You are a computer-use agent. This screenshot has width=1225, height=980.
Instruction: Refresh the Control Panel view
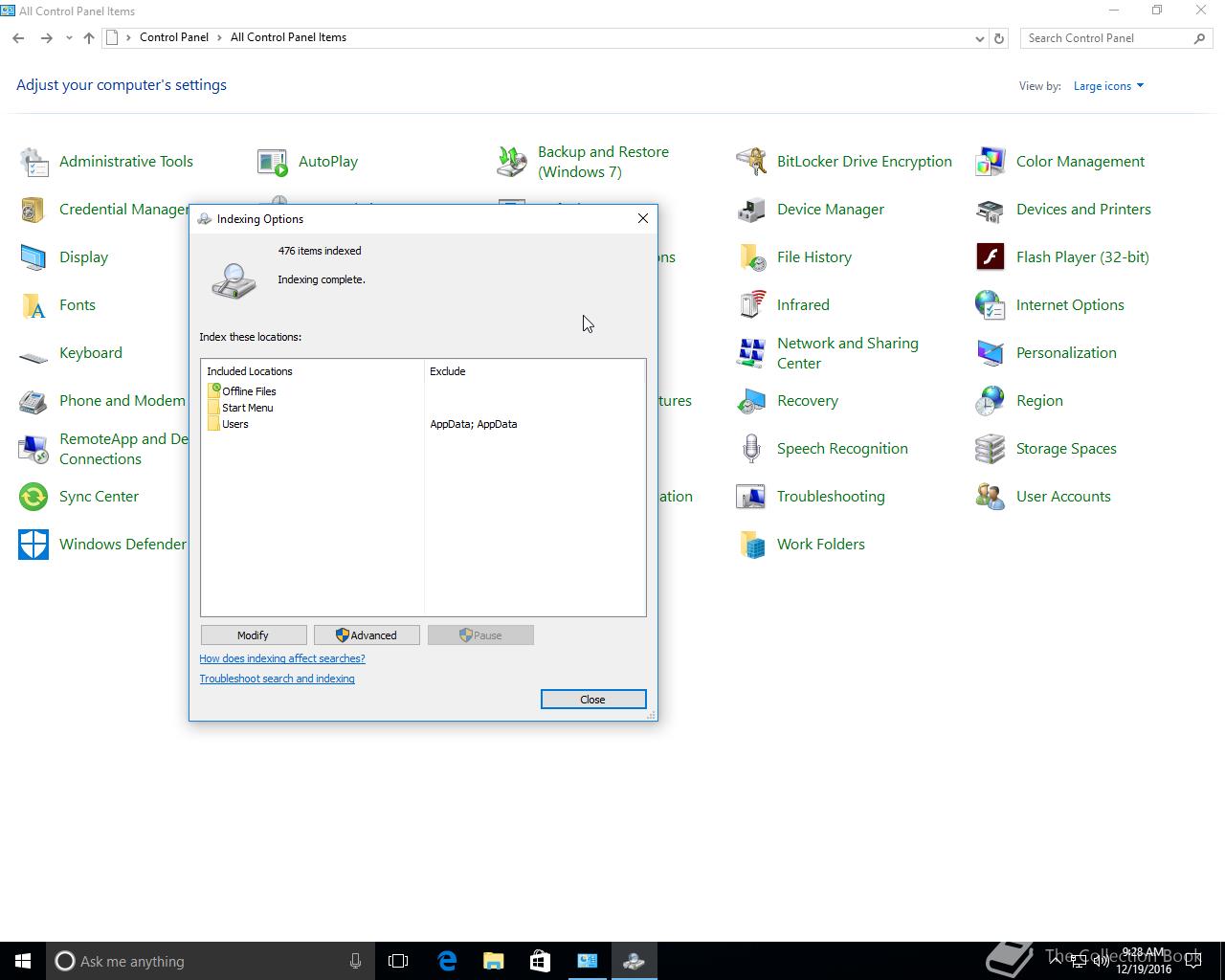click(999, 38)
